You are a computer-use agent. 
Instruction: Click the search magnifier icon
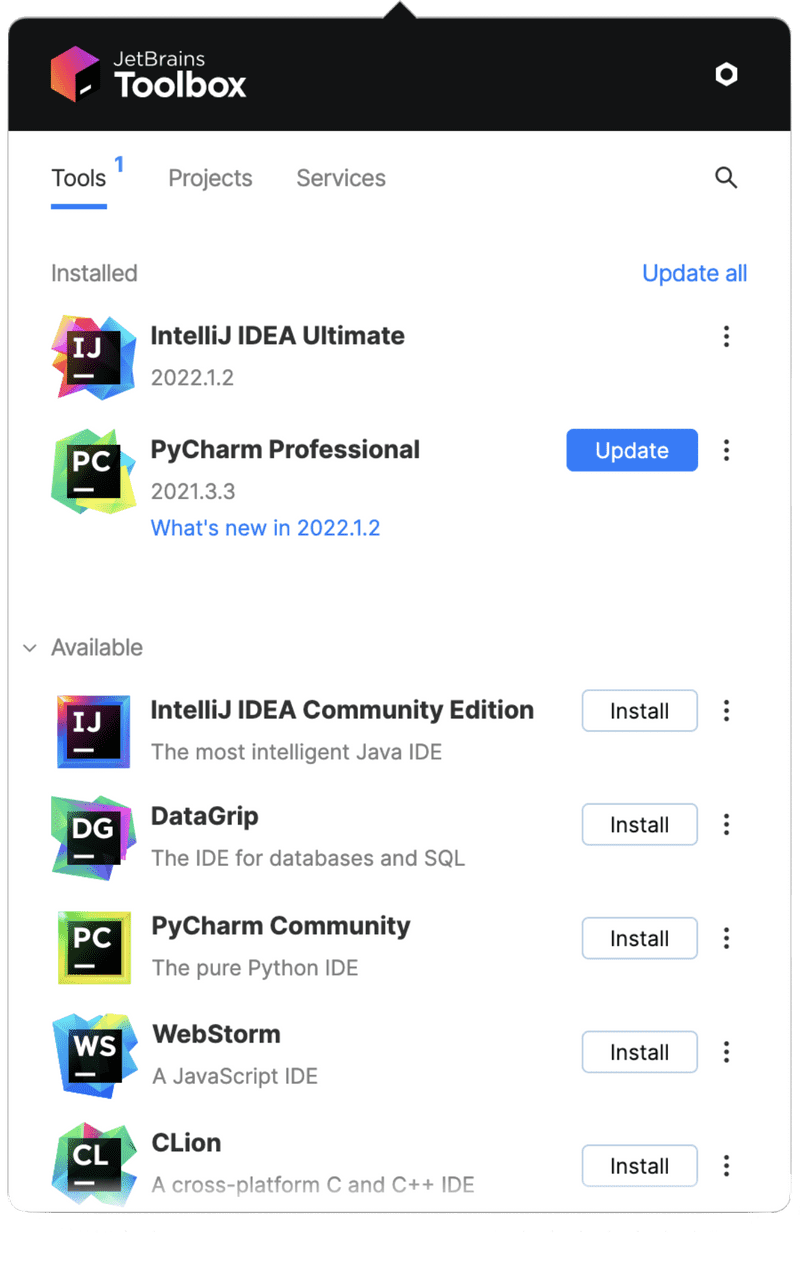(x=726, y=178)
